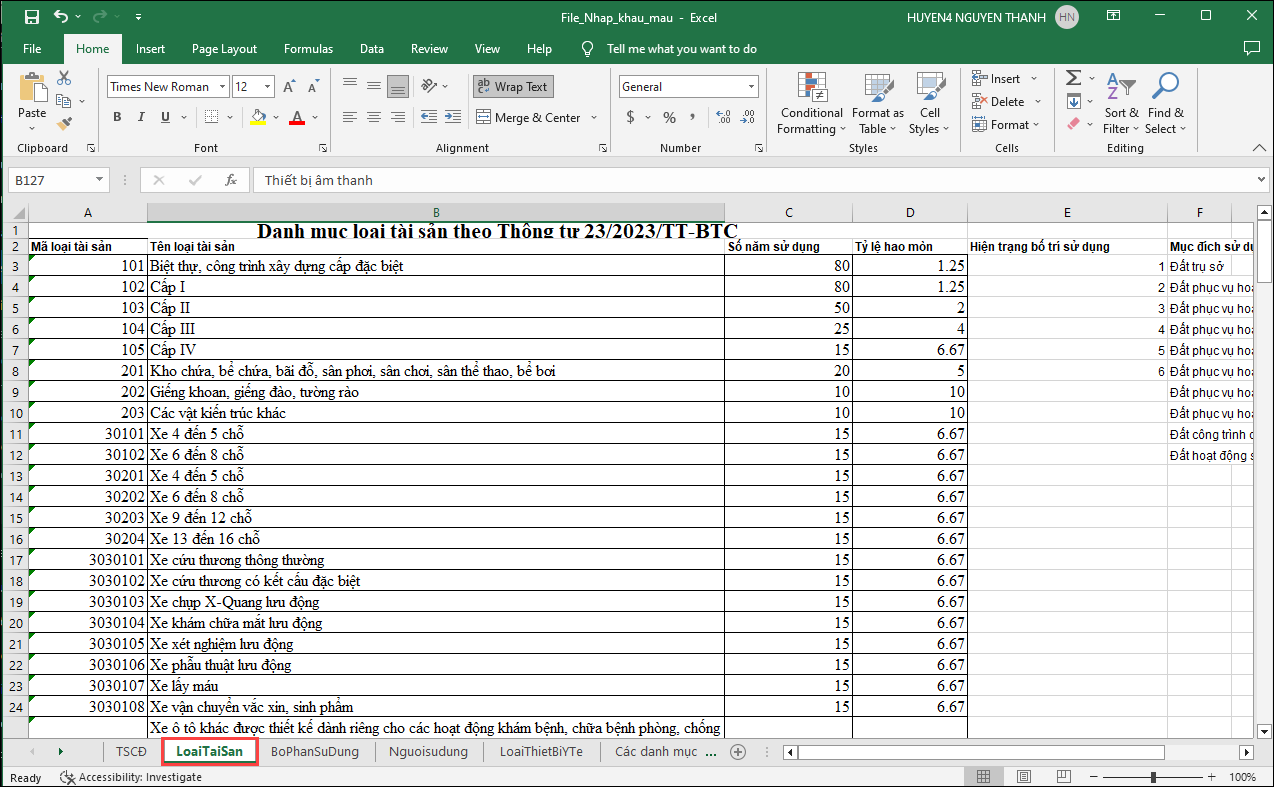Click the Save icon in title bar
Image resolution: width=1274 pixels, height=787 pixels.
(31, 17)
